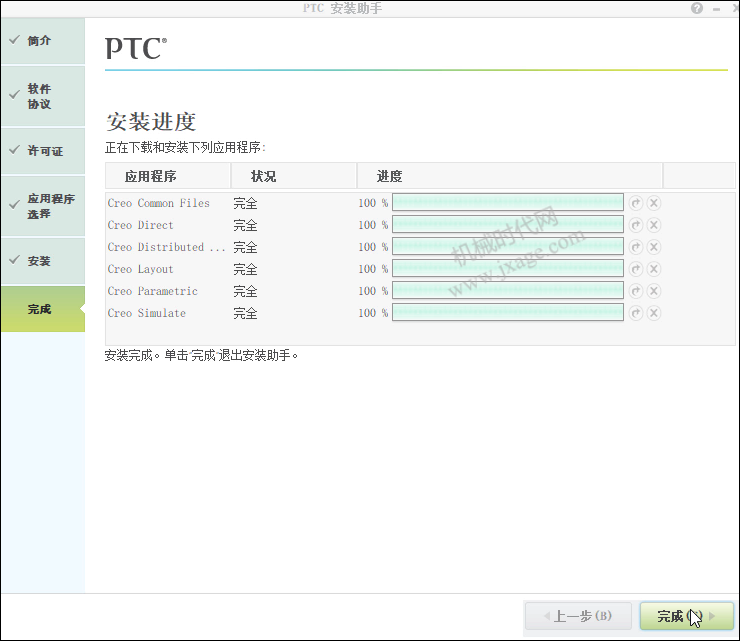Click the cancel icon for Creo Distributed row
Viewport: 740px width, 641px height.
point(654,247)
